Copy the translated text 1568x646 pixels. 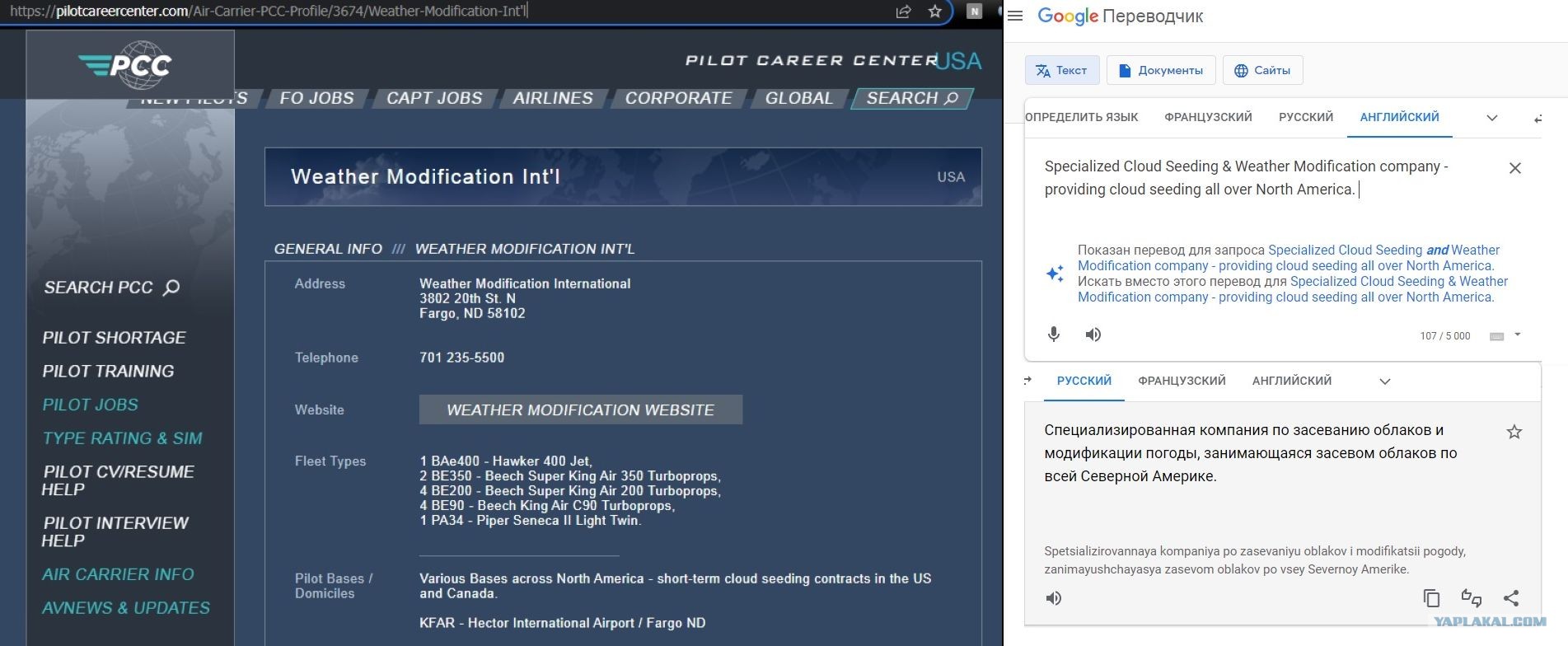[1431, 598]
